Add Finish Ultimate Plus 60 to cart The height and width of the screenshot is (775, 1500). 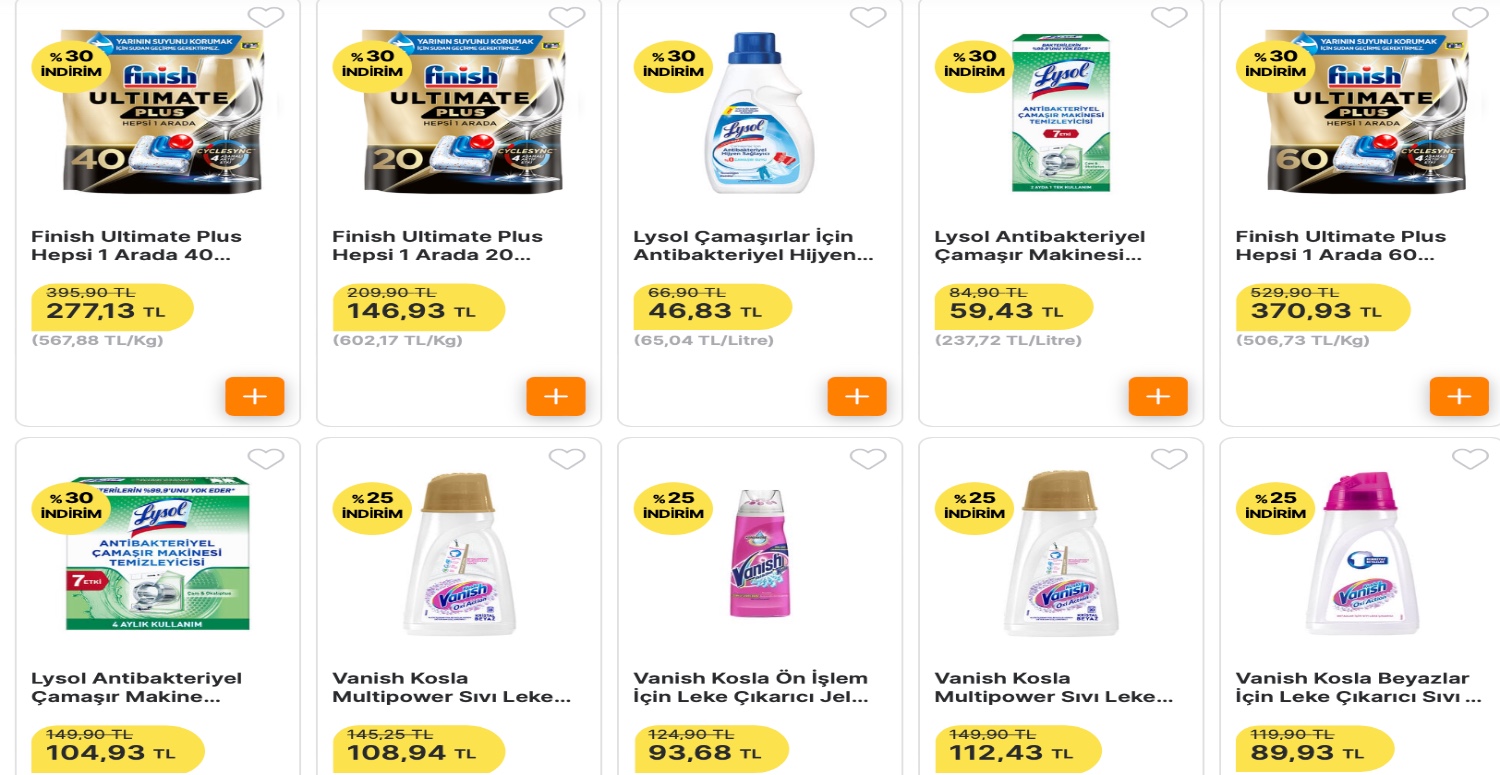point(1459,396)
